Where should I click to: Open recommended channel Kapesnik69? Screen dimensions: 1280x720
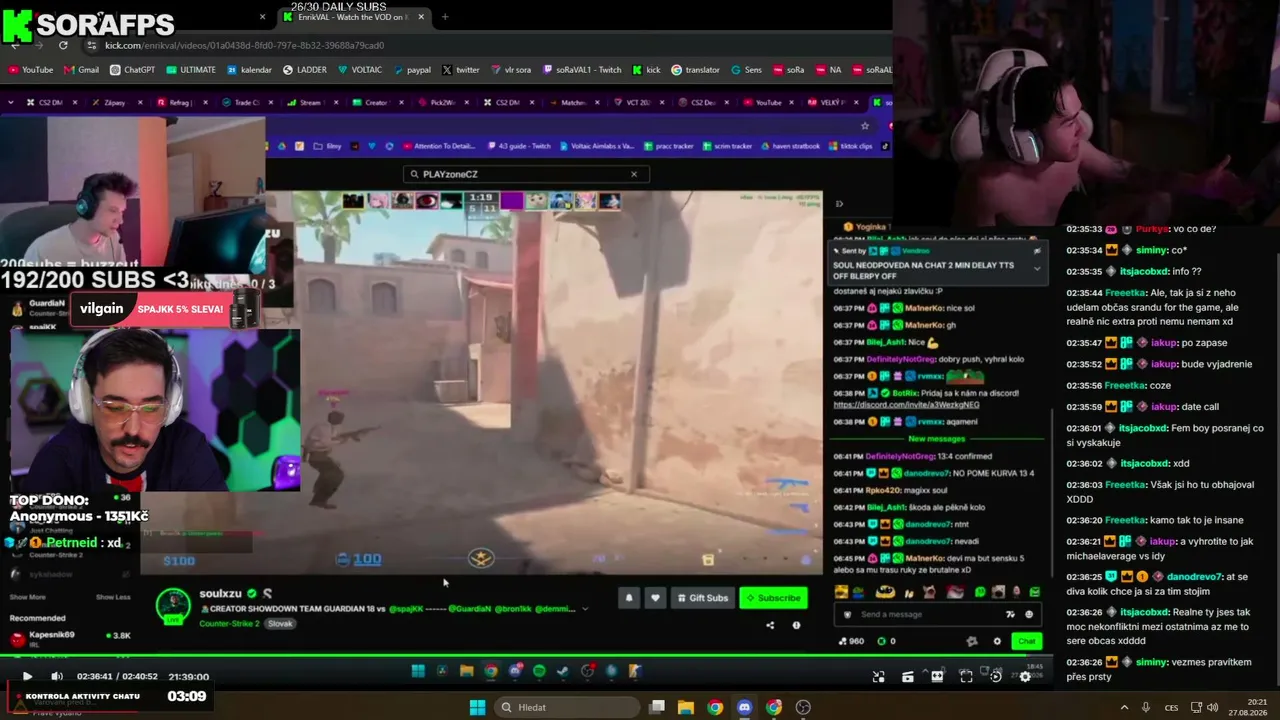pyautogui.click(x=70, y=638)
